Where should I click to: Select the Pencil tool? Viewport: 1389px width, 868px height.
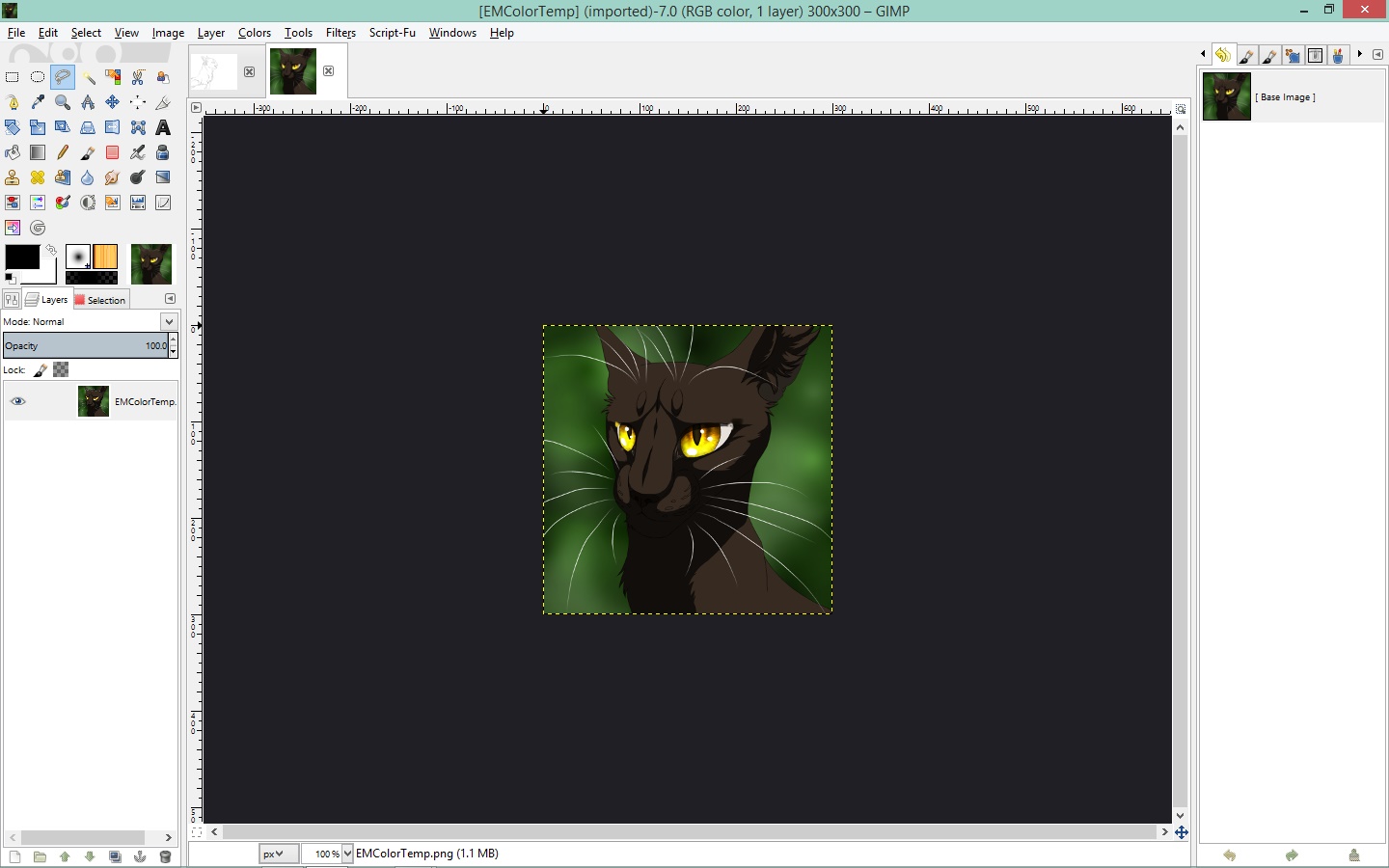63,152
